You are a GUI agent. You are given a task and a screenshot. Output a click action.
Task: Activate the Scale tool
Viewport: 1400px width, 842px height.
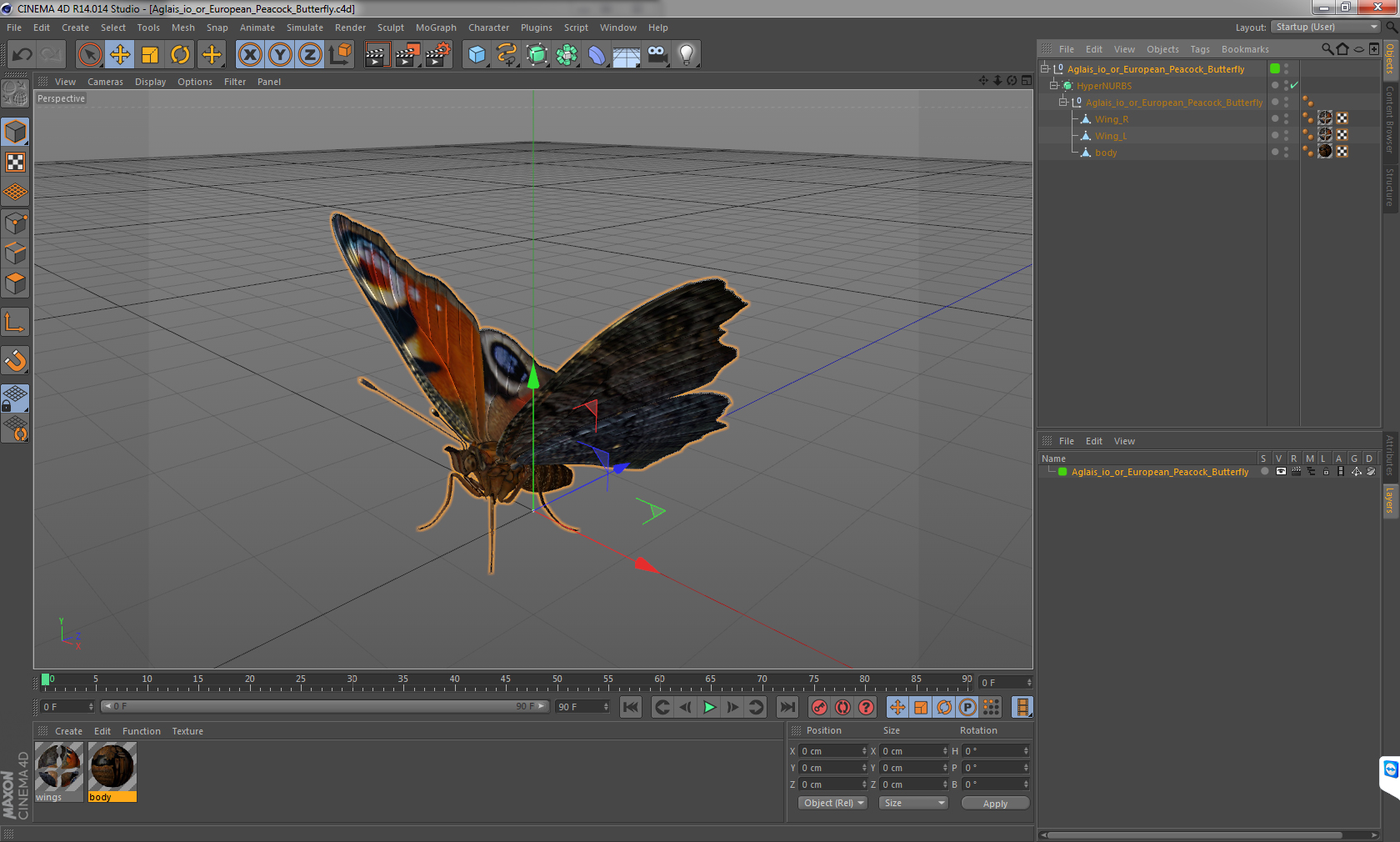tap(150, 55)
